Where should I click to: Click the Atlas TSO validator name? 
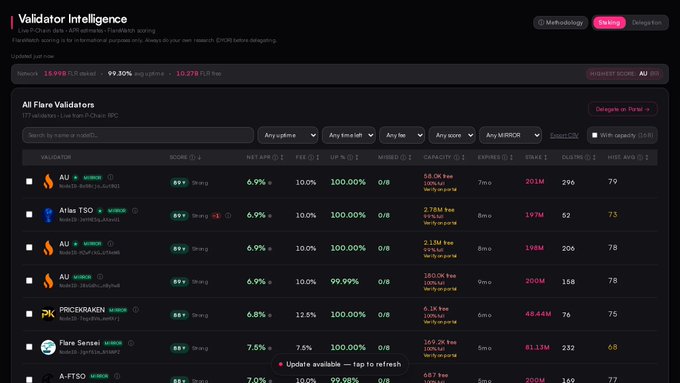click(76, 210)
